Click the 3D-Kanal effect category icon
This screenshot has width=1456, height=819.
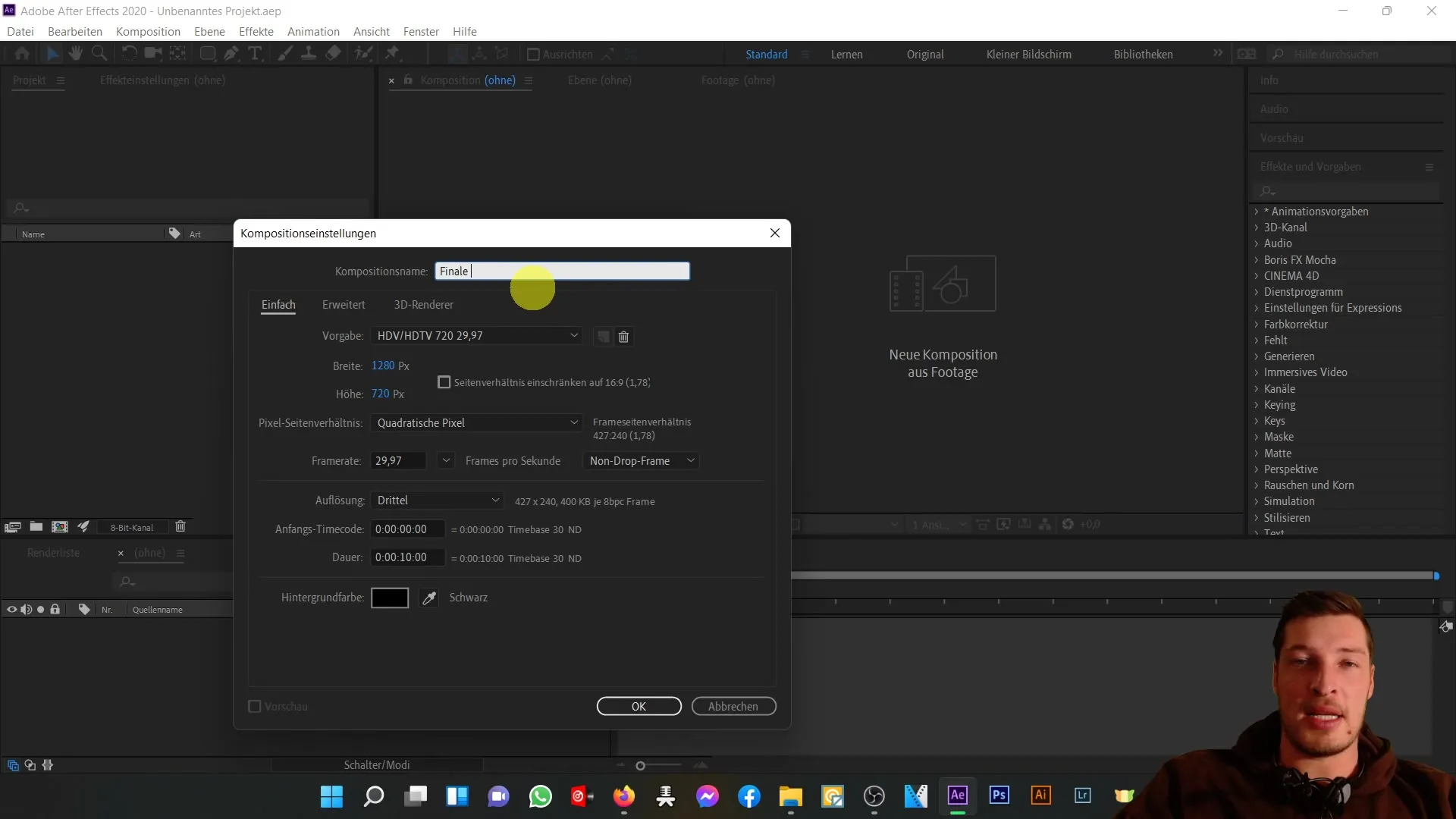click(x=1257, y=227)
